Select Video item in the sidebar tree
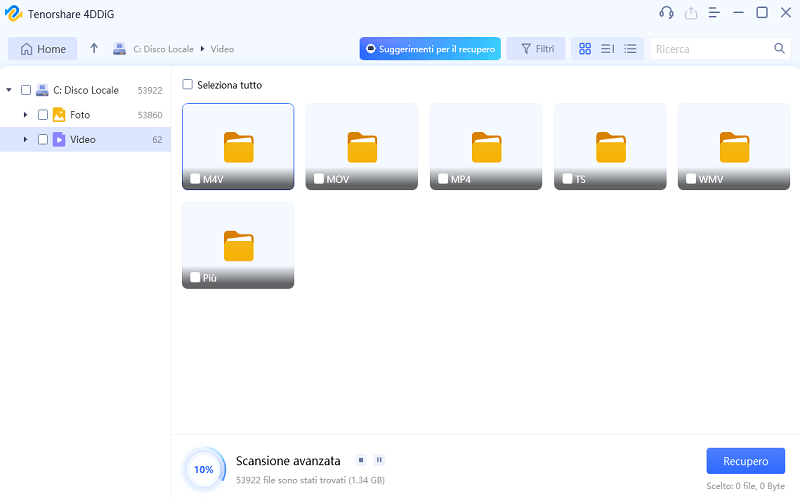Viewport: 800px width, 500px height. pyautogui.click(x=83, y=140)
